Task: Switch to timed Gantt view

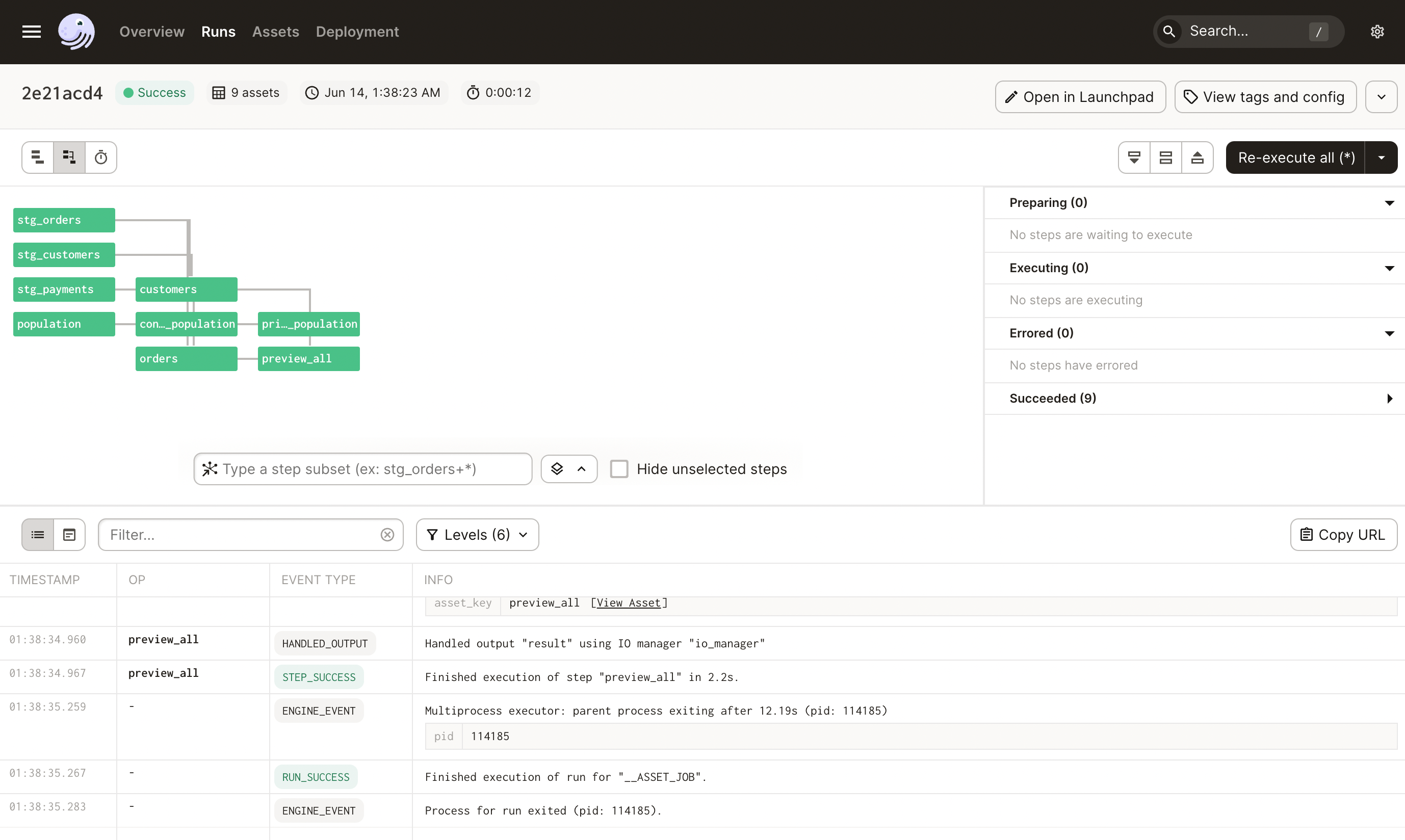Action: point(101,157)
